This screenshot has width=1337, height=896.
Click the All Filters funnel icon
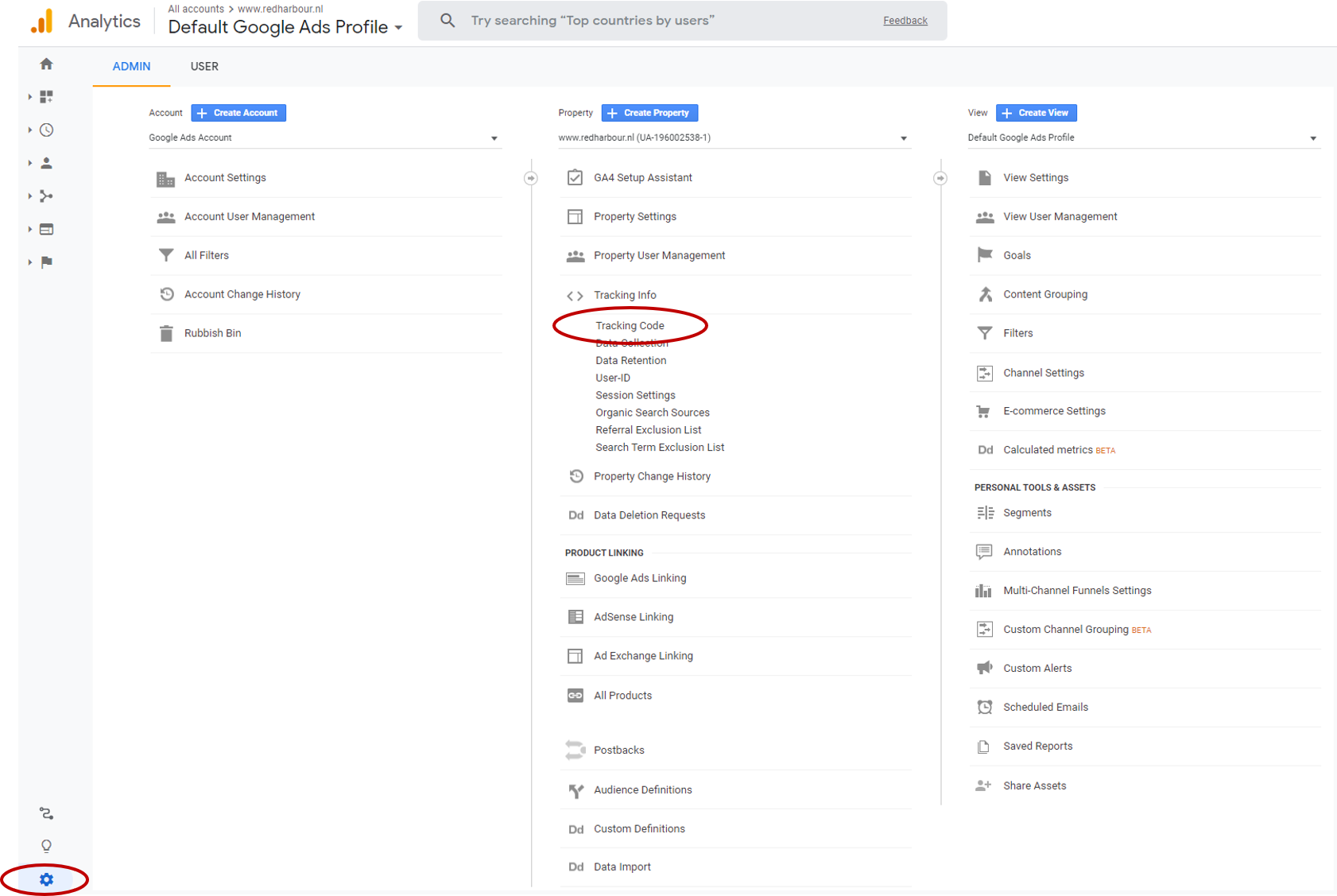[x=165, y=255]
